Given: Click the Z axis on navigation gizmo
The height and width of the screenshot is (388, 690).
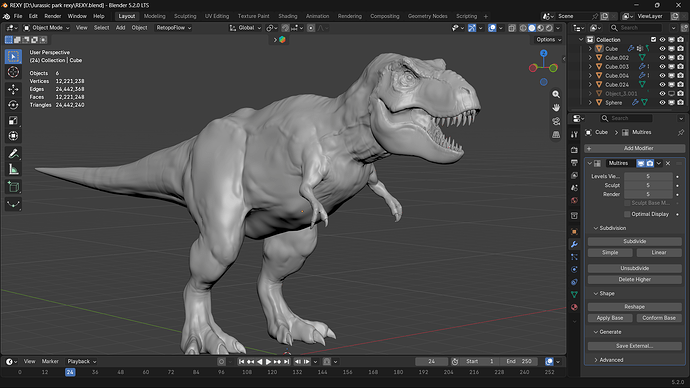Looking at the screenshot, I should point(544,53).
